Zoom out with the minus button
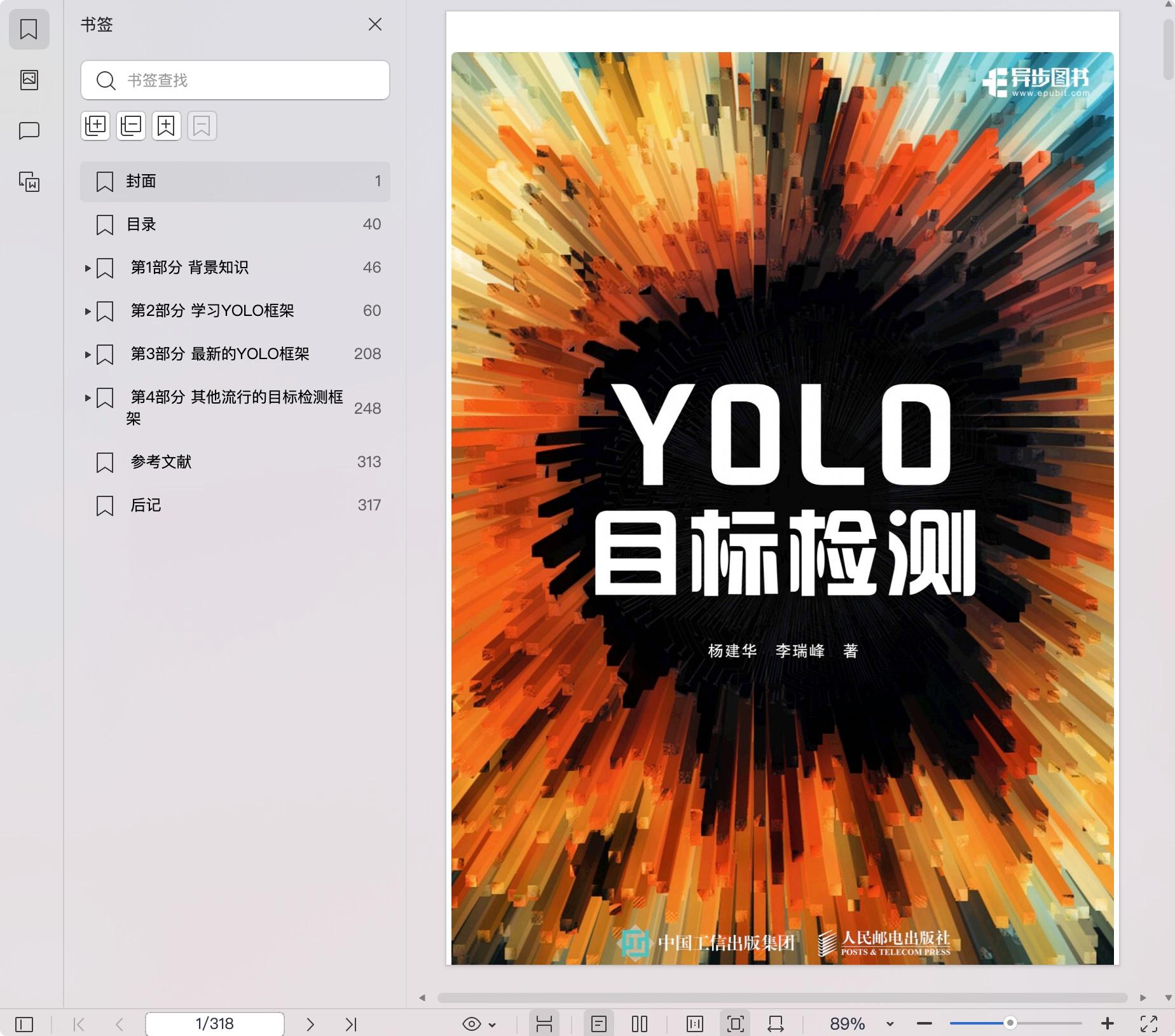The height and width of the screenshot is (1036, 1175). click(x=924, y=1024)
